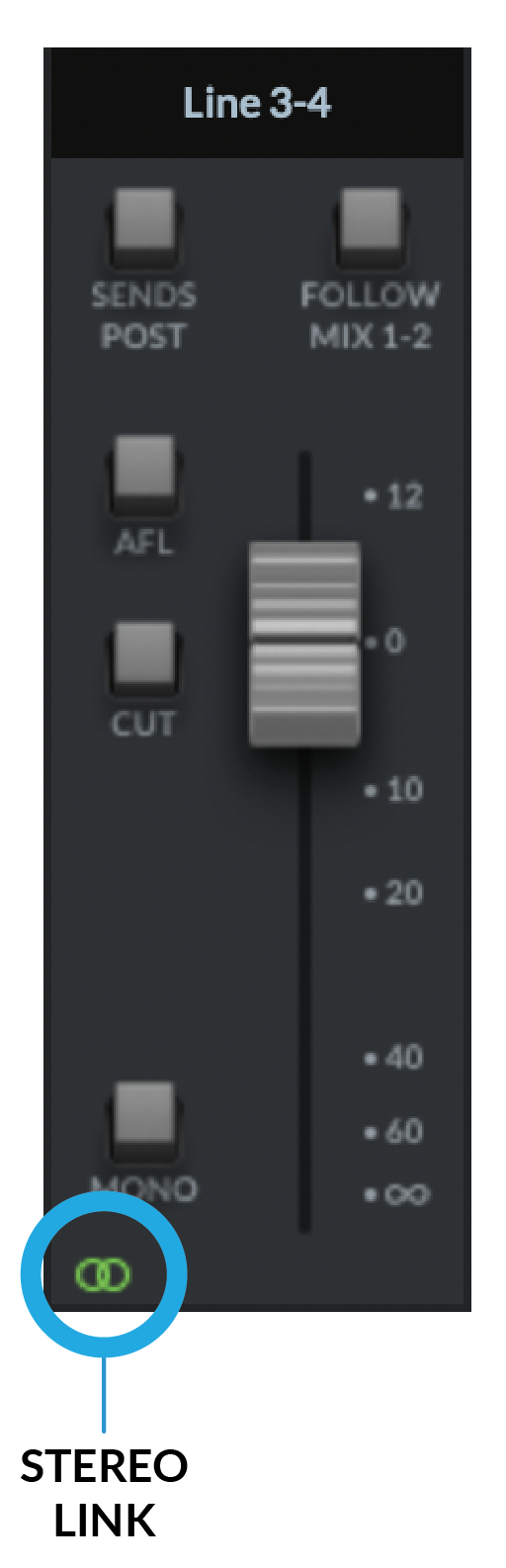
Task: Click the infinity mark on fader scale
Action: click(x=396, y=1194)
